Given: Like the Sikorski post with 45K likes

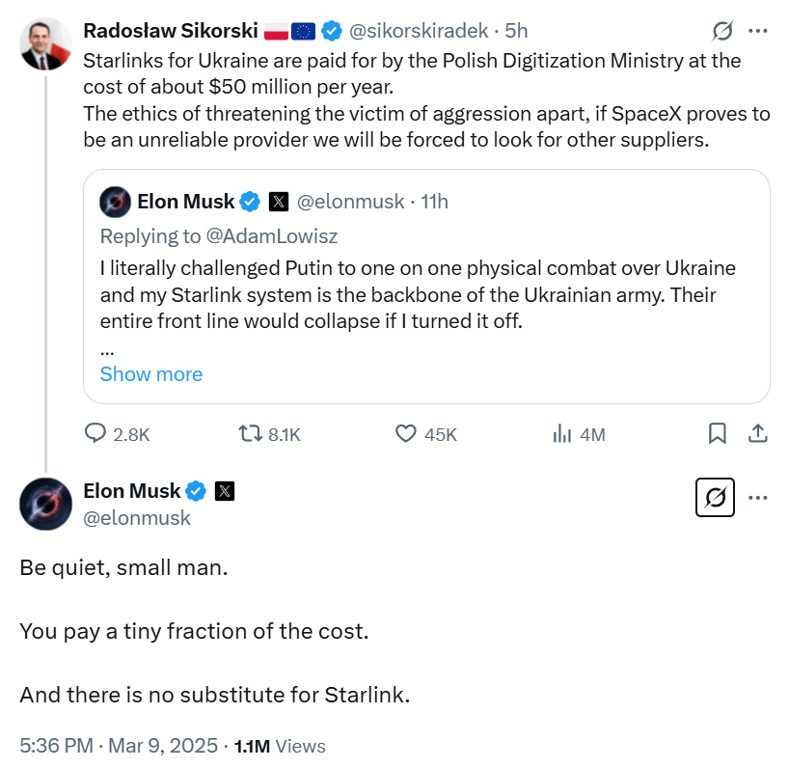Looking at the screenshot, I should point(406,433).
